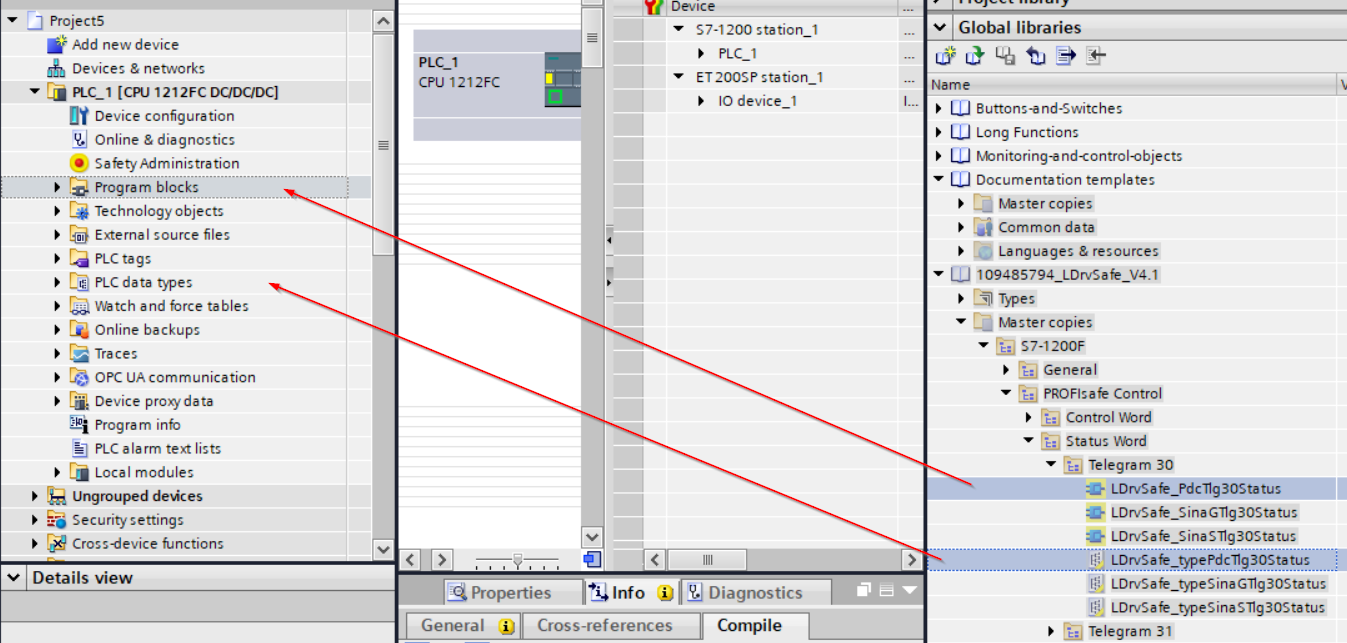Expand the PLC tags folder
The width and height of the screenshot is (1347, 643).
[x=58, y=258]
